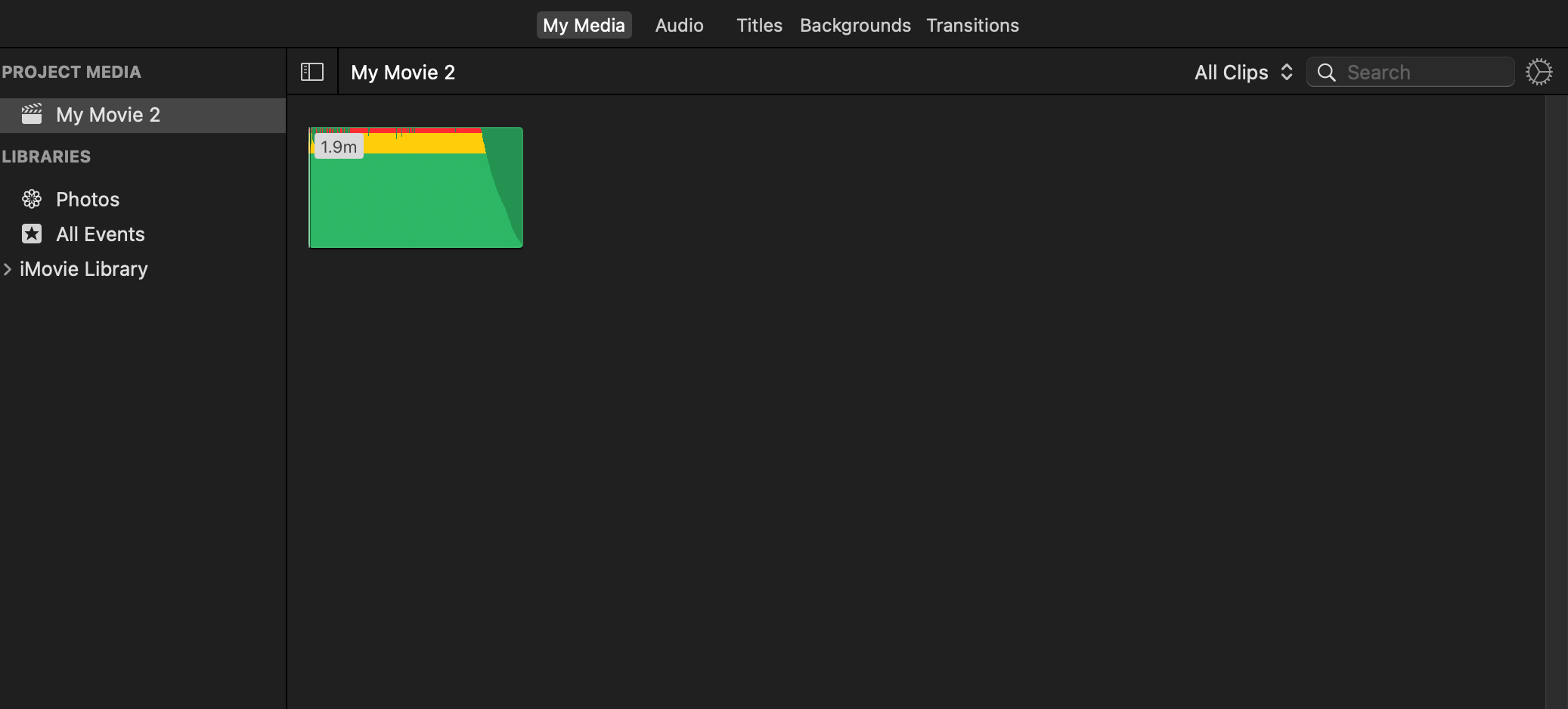Image resolution: width=1568 pixels, height=709 pixels.
Task: Click the All Events star icon
Action: point(31,234)
